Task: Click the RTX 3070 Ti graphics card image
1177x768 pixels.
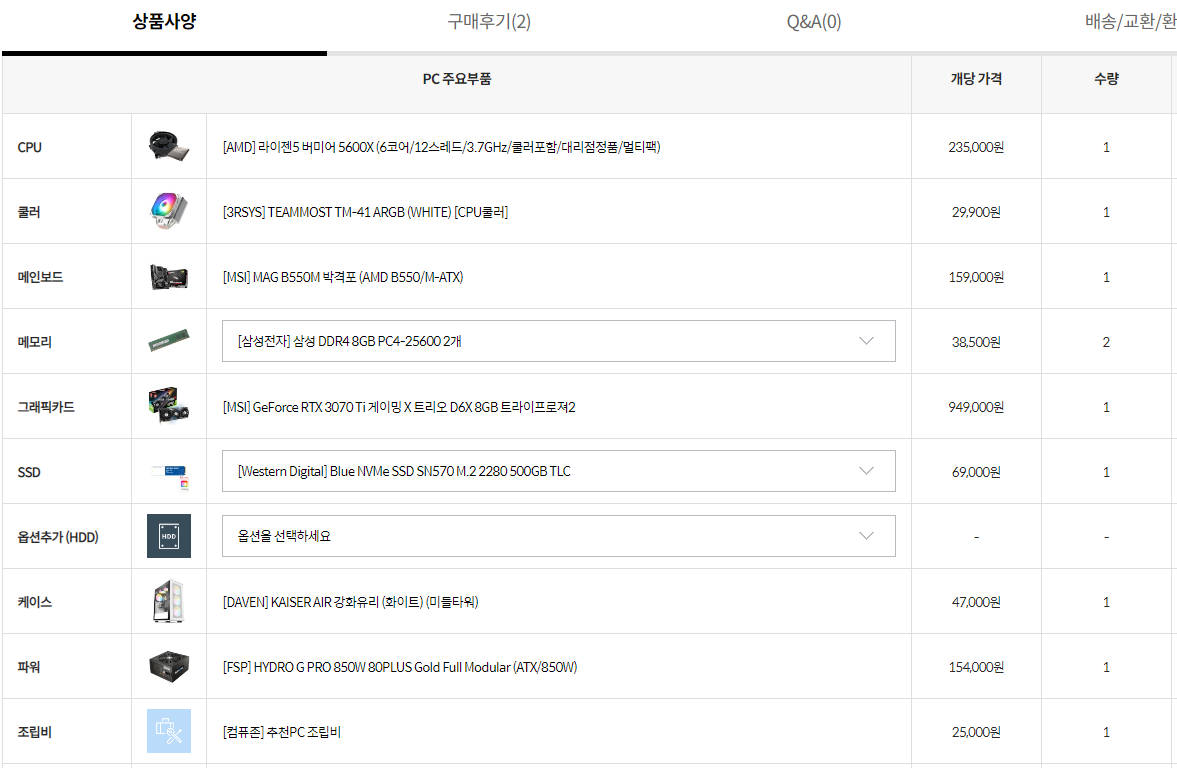Action: coord(169,405)
